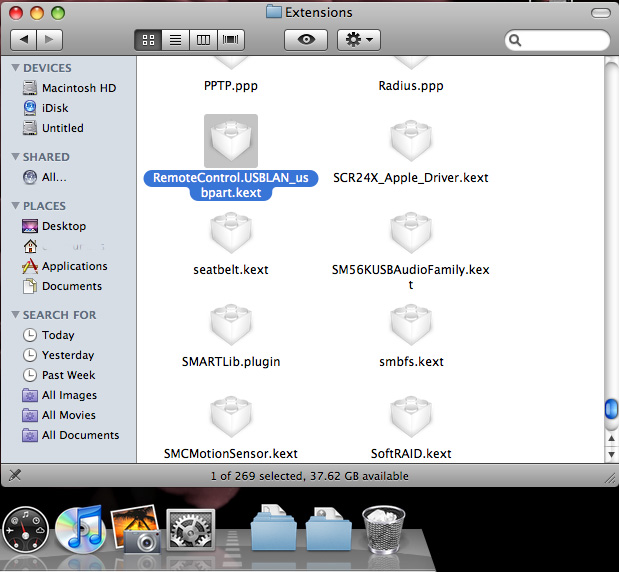Click the PPTP.ppp file name
The width and height of the screenshot is (619, 572).
[x=231, y=86]
